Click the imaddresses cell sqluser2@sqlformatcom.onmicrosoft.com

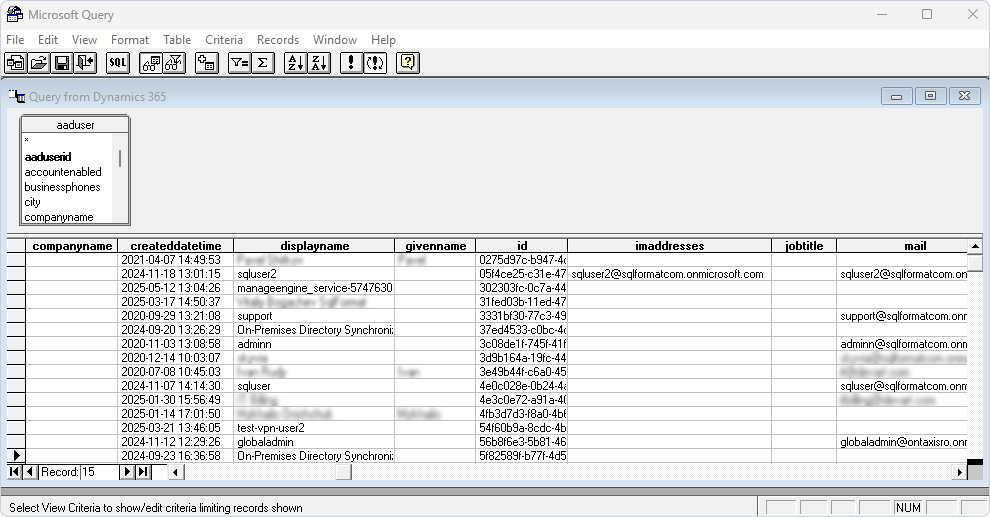pos(669,274)
